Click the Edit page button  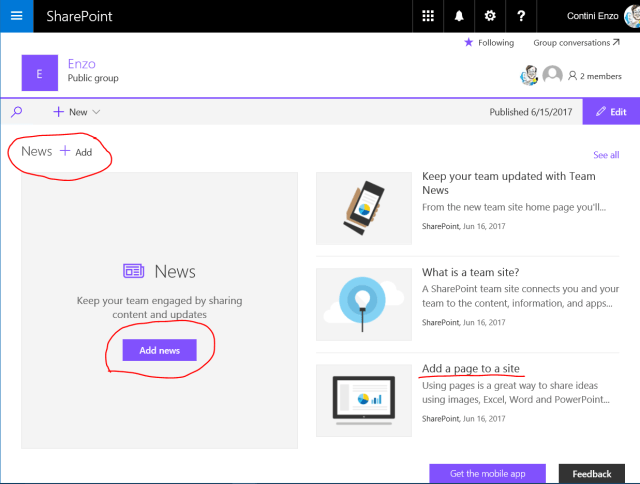point(610,112)
